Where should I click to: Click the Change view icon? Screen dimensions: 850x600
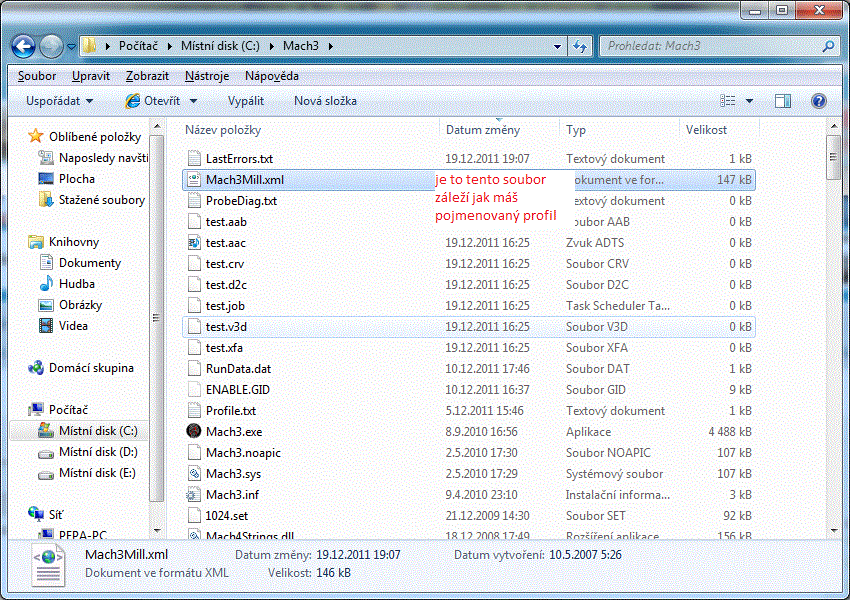[x=728, y=101]
